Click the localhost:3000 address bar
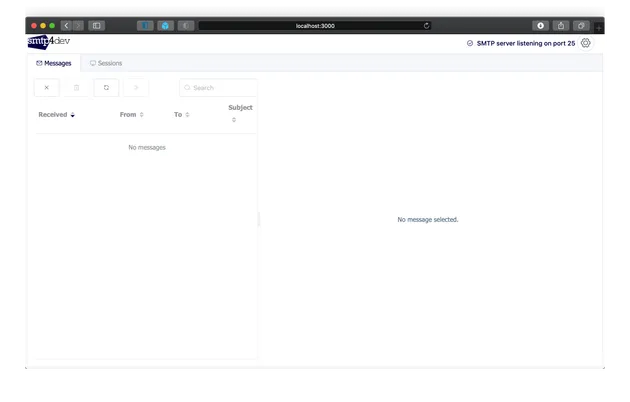Viewport: 630px width, 402px height. (x=315, y=26)
